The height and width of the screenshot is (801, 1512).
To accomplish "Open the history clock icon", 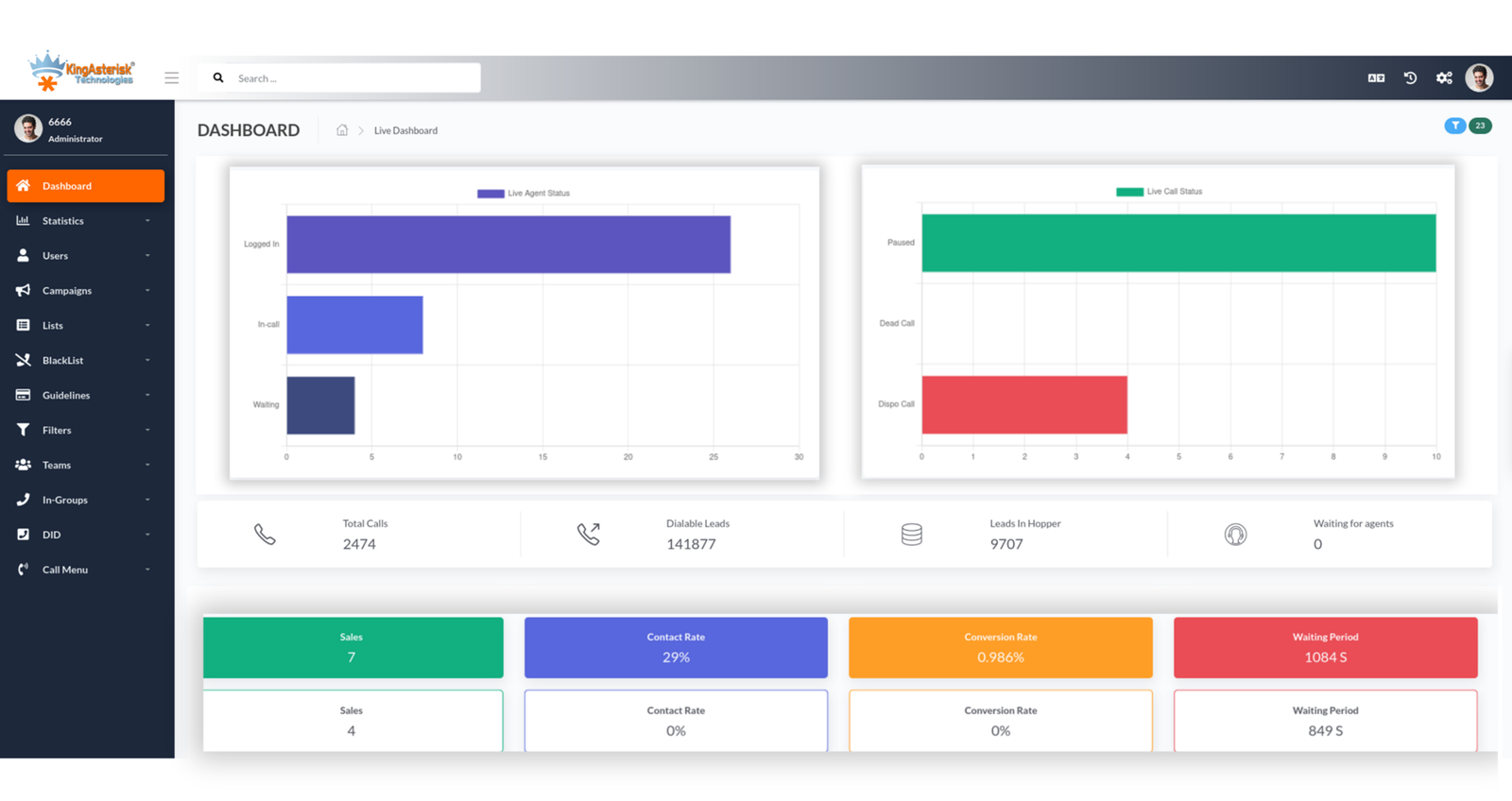I will [1410, 78].
